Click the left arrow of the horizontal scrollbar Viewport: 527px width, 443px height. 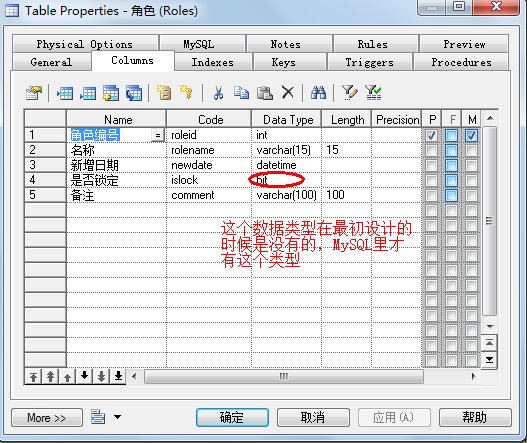[134, 376]
